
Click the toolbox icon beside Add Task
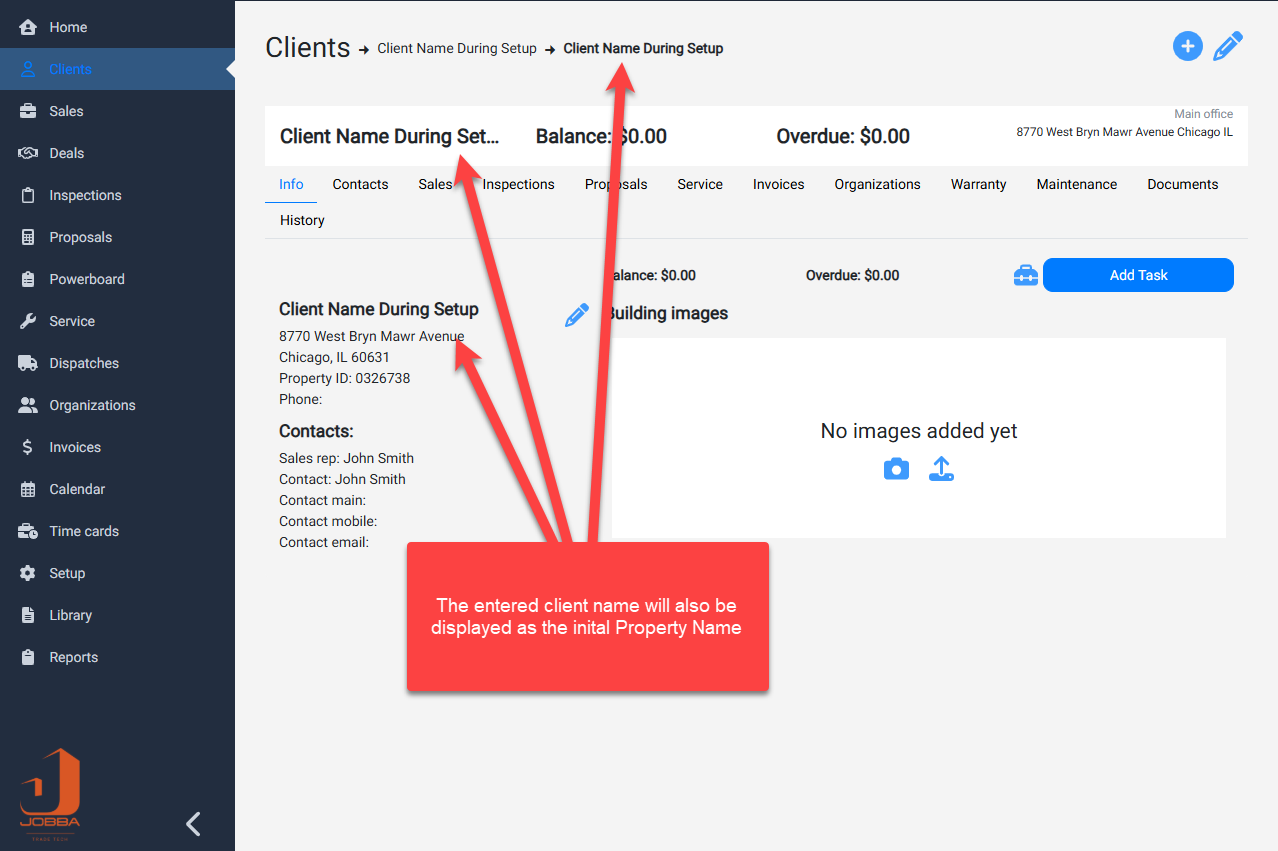(x=1025, y=276)
